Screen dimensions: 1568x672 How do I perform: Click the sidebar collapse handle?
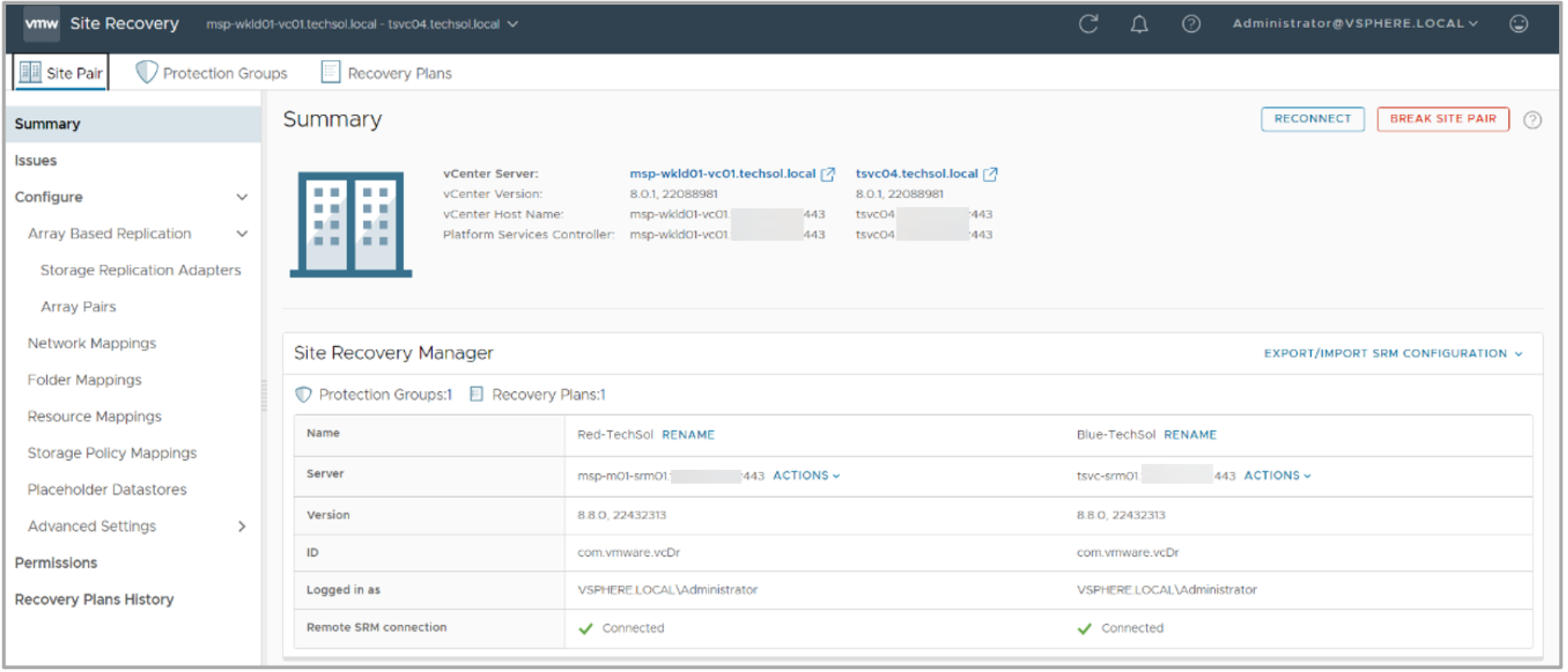pos(264,394)
